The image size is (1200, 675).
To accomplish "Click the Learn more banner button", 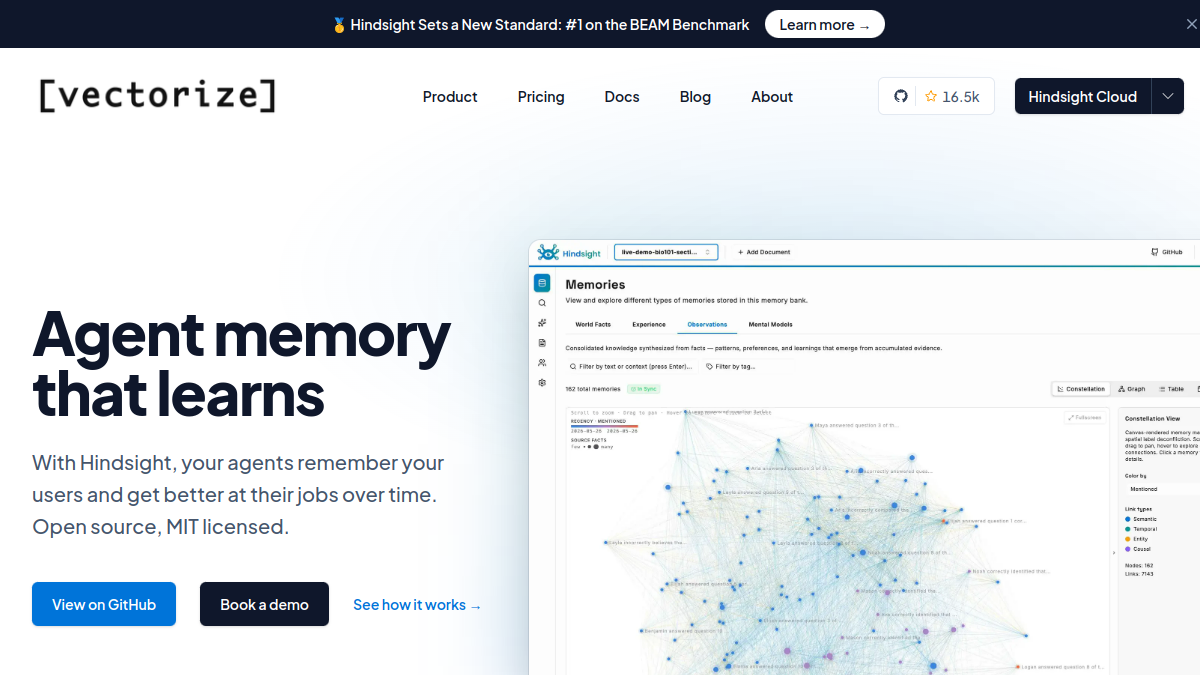I will (825, 25).
